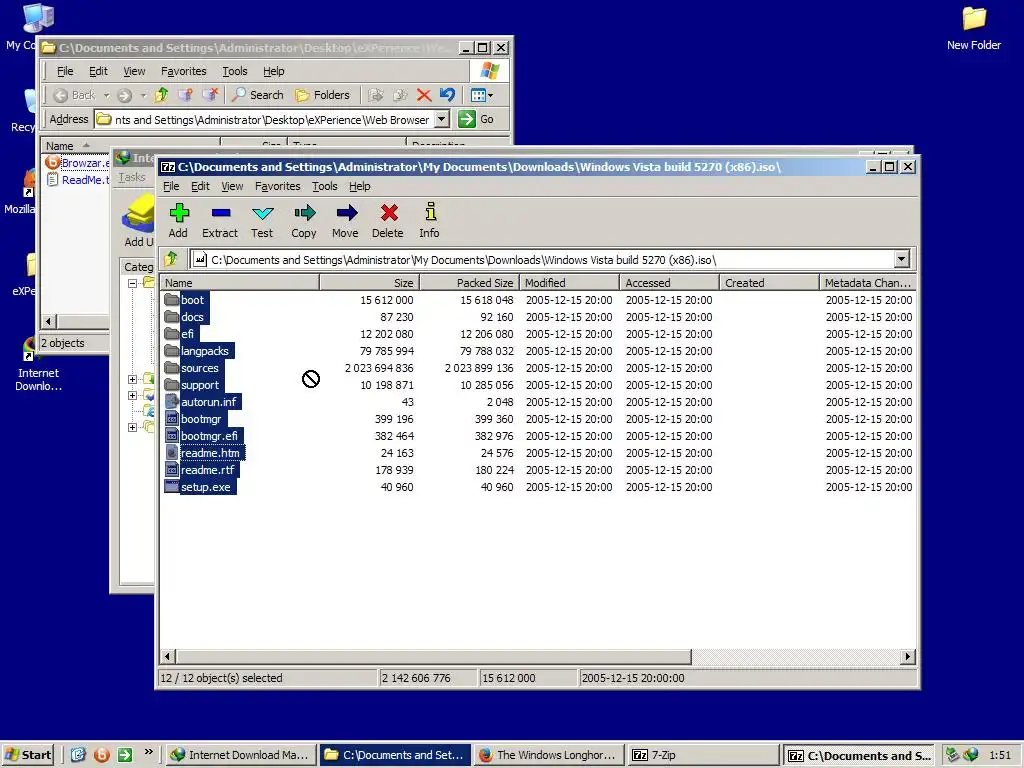Select the bootmgr.efi file row
1024x768 pixels.
pos(538,436)
